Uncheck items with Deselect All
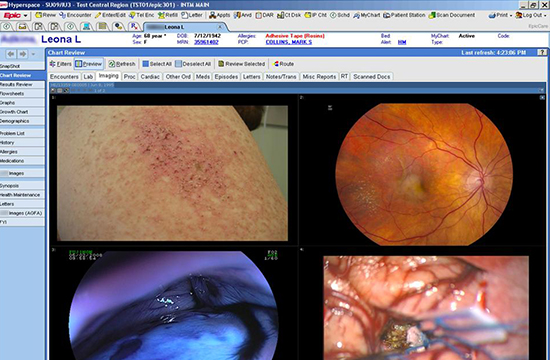This screenshot has height=360, width=550. [193, 64]
